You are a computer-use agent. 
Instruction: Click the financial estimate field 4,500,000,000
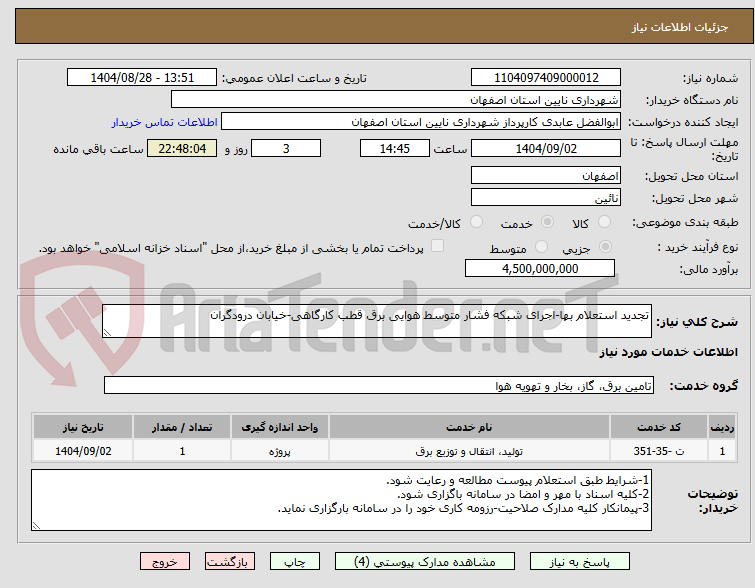point(540,268)
